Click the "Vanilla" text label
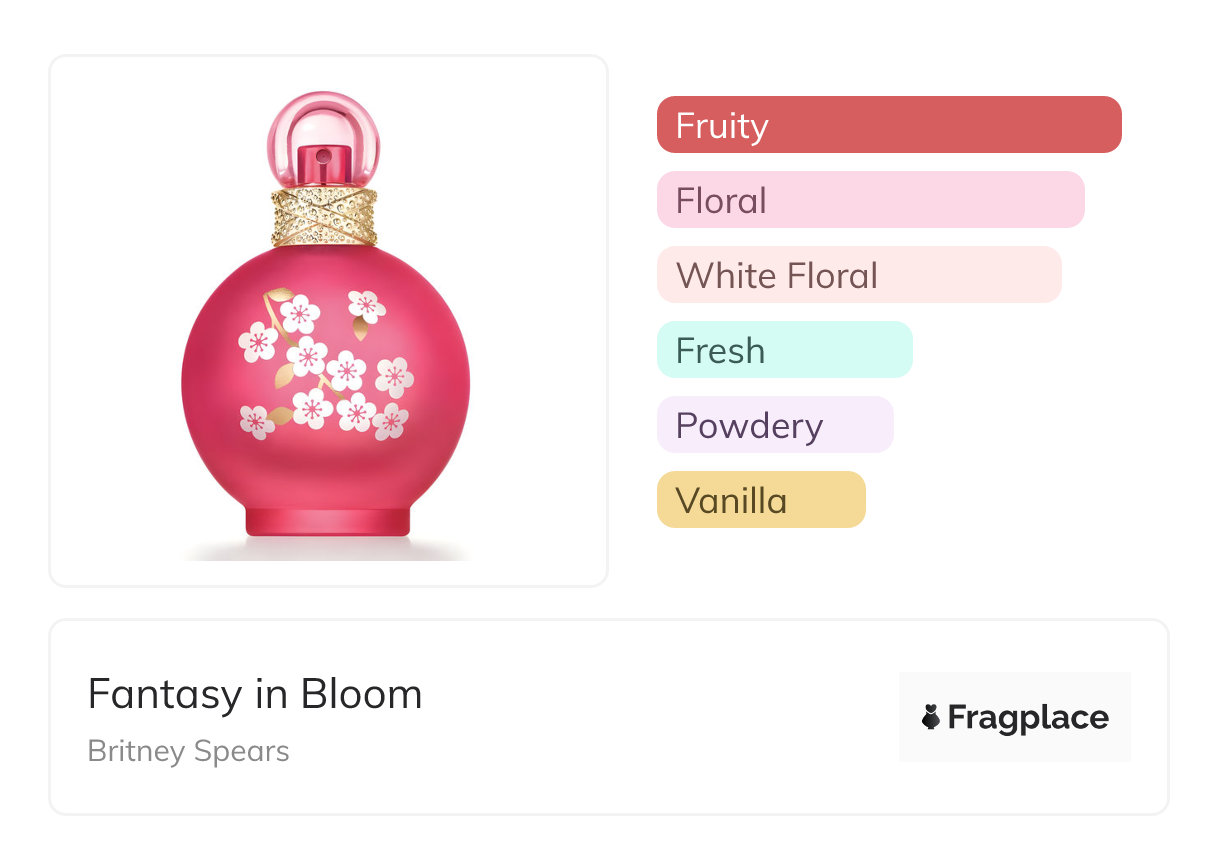1218x864 pixels. (x=732, y=501)
